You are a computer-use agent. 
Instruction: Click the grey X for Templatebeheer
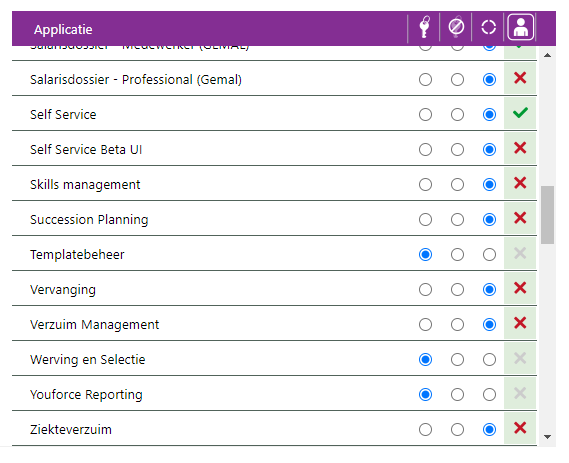(520, 253)
